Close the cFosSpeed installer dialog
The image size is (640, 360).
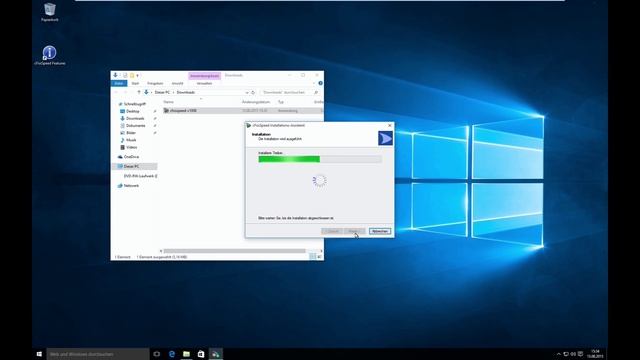(x=389, y=125)
